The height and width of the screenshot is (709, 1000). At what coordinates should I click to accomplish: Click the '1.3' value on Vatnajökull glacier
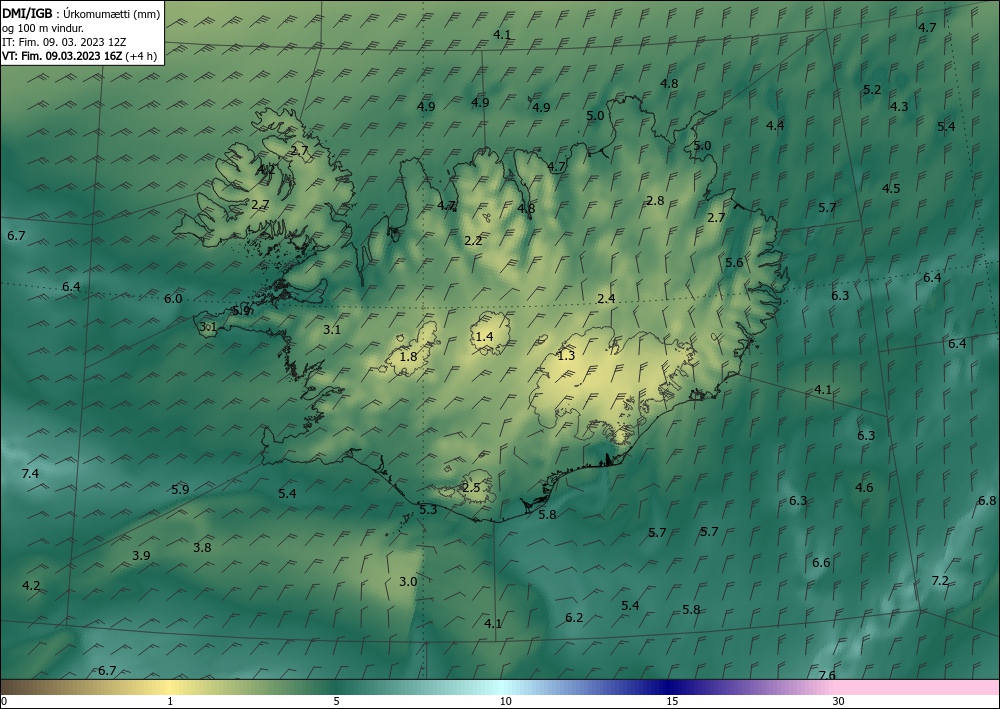coord(566,356)
